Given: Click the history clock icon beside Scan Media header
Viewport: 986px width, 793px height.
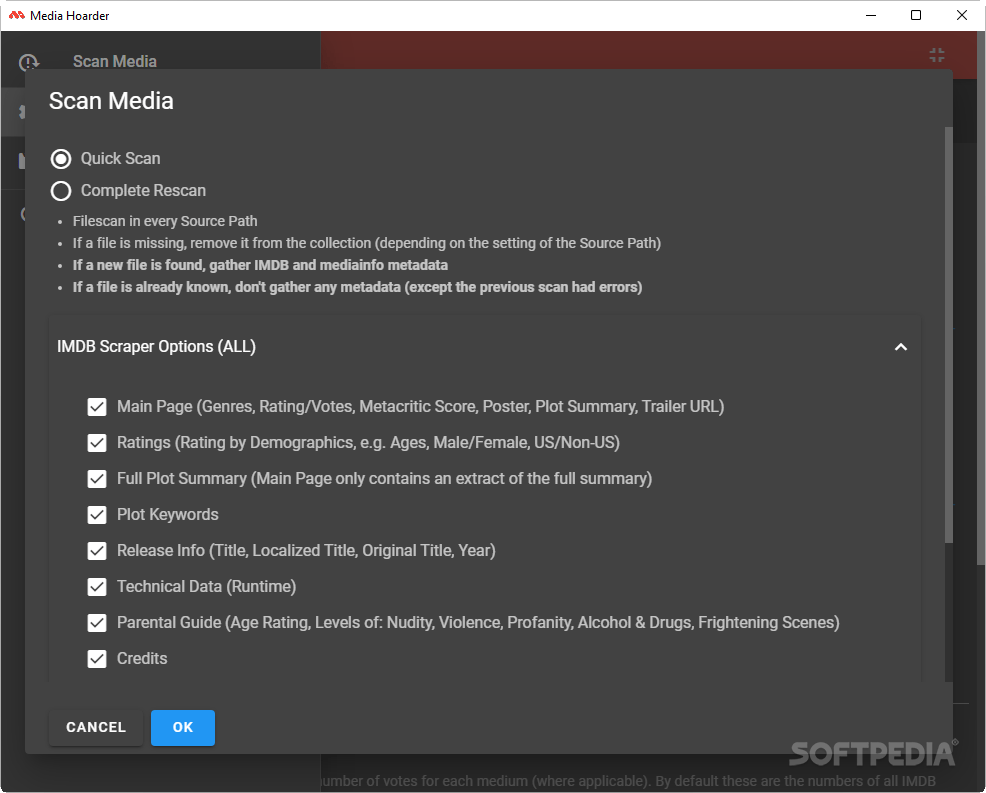Looking at the screenshot, I should [29, 62].
